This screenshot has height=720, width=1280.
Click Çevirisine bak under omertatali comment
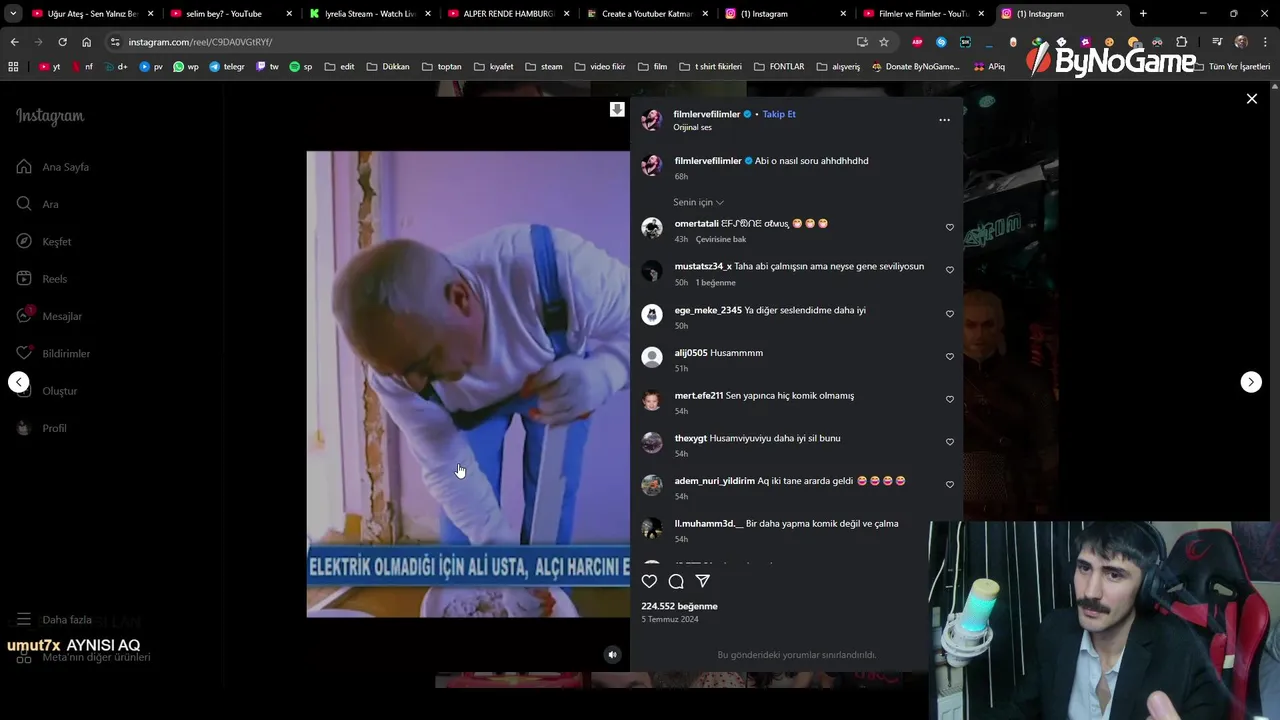pos(721,239)
